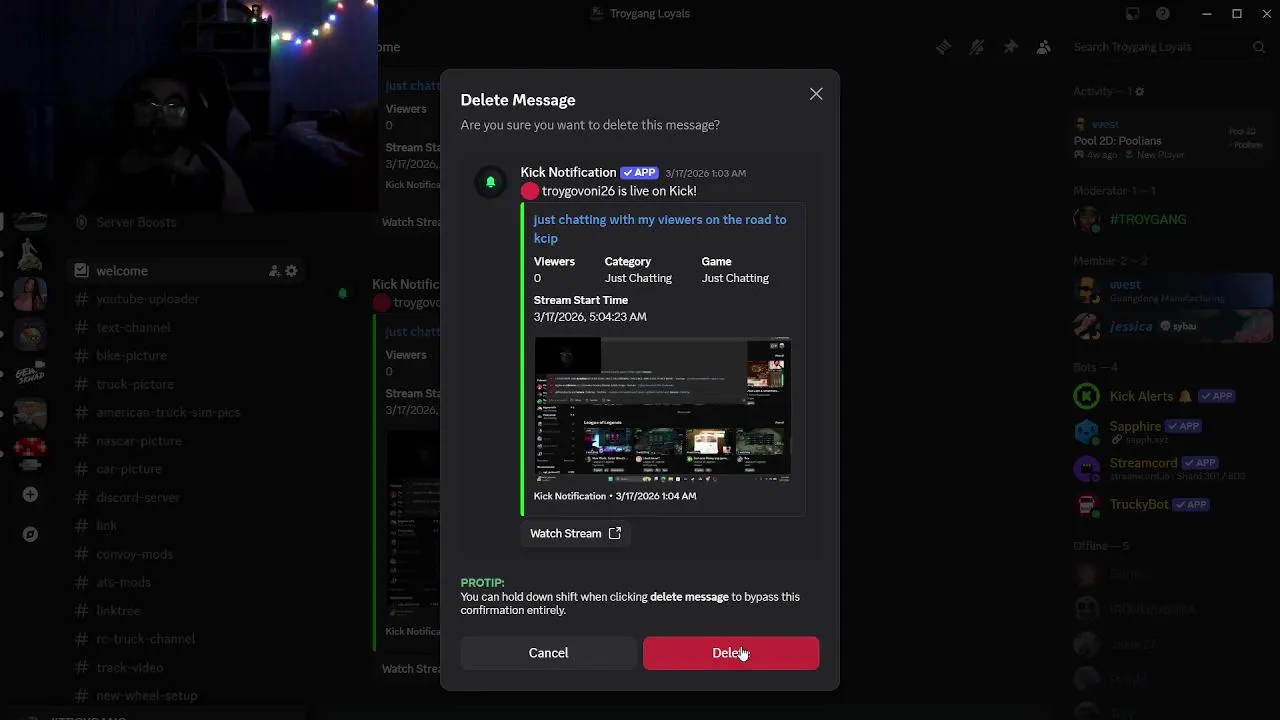Image resolution: width=1280 pixels, height=720 pixels.
Task: Open the help question mark icon
Action: (x=1163, y=14)
